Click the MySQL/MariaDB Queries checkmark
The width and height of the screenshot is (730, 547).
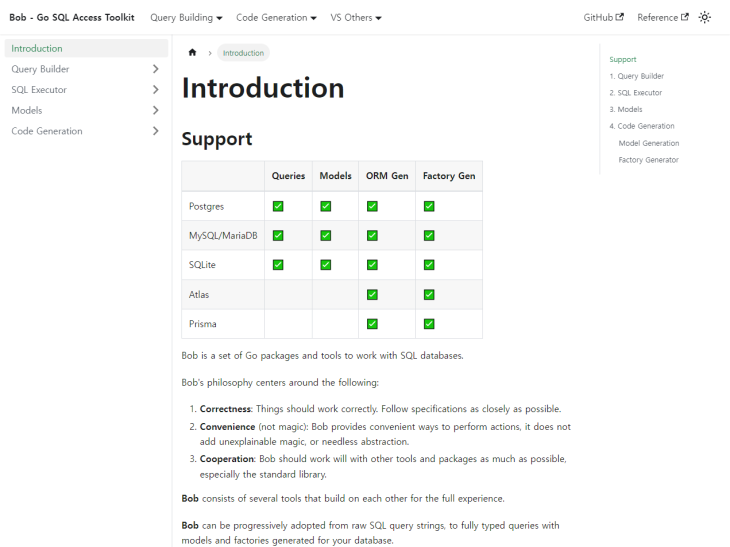(278, 236)
